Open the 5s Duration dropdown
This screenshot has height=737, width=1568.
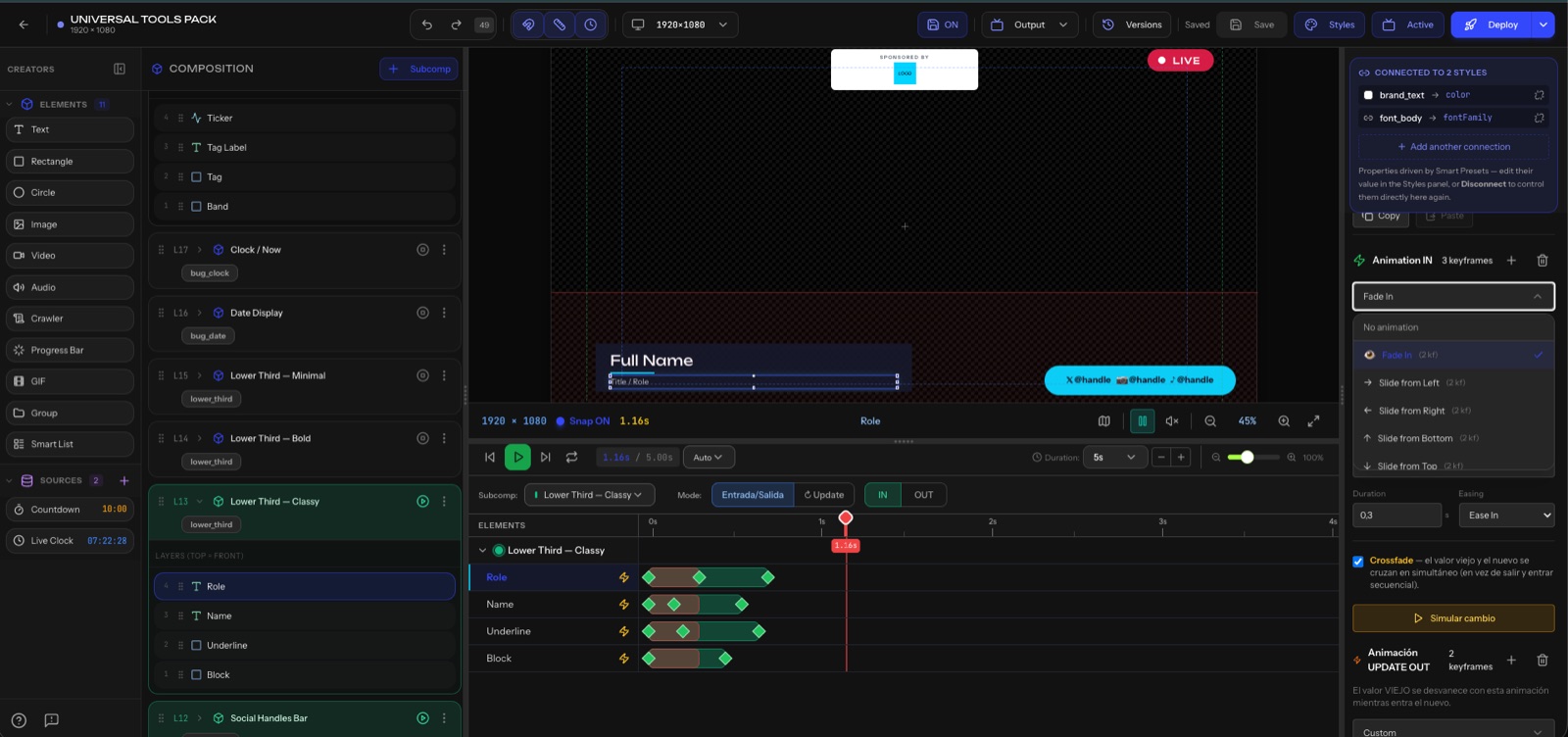pos(1114,457)
